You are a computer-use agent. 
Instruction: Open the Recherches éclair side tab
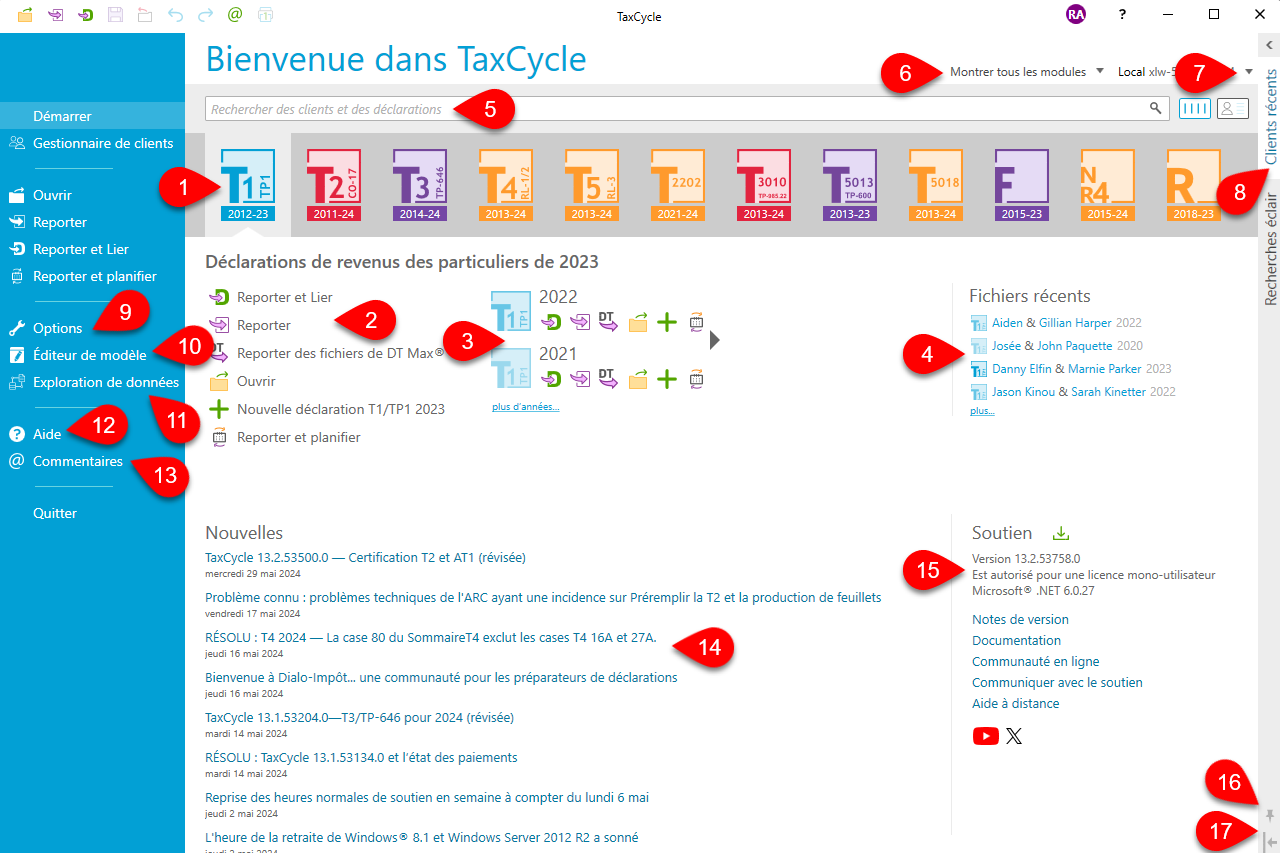pos(1271,248)
